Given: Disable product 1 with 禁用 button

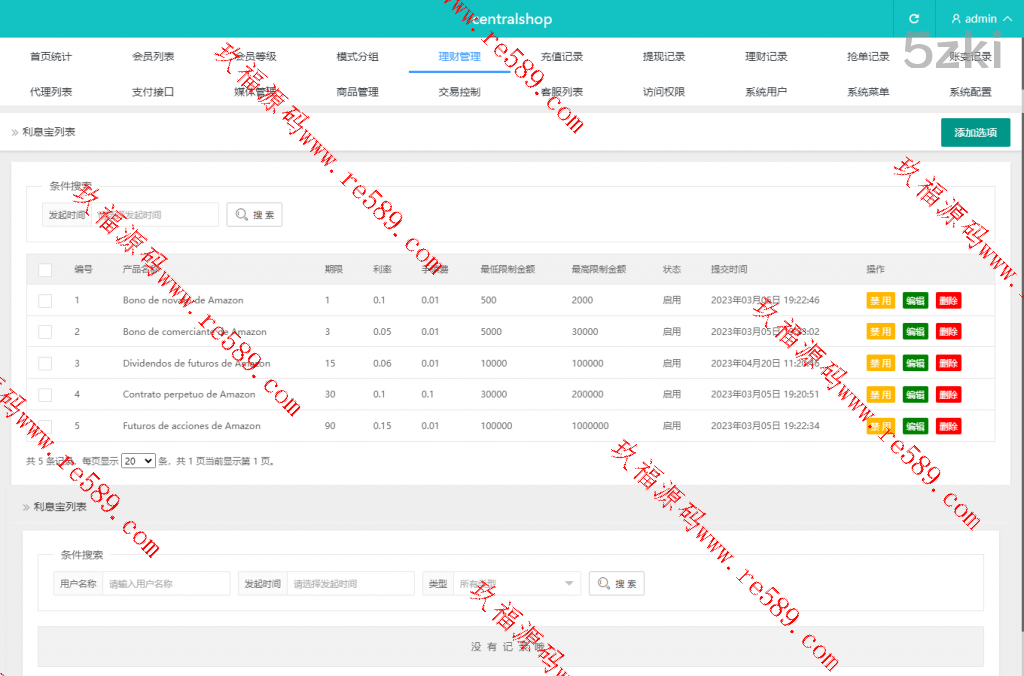Looking at the screenshot, I should [x=880, y=301].
